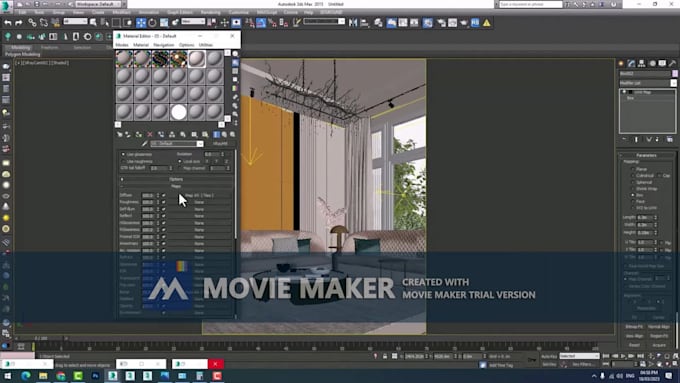Click the teapot Render Production icon

[x=464, y=23]
